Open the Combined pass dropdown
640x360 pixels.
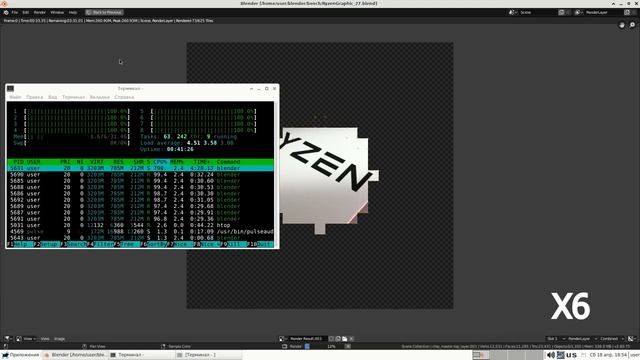pos(612,338)
